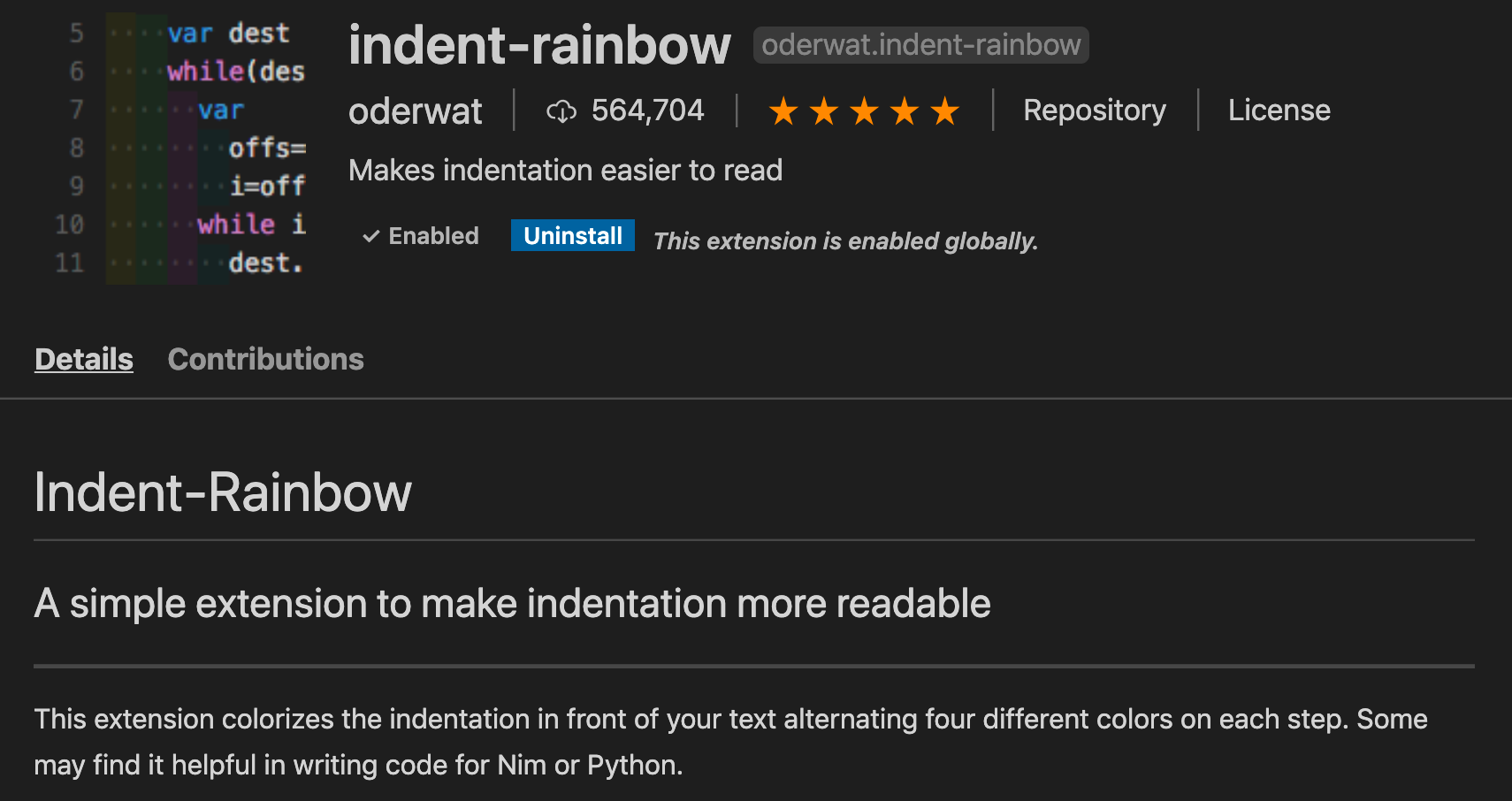Select the Indent-Rainbow heading text
Viewport: 1512px width, 801px height.
click(222, 493)
